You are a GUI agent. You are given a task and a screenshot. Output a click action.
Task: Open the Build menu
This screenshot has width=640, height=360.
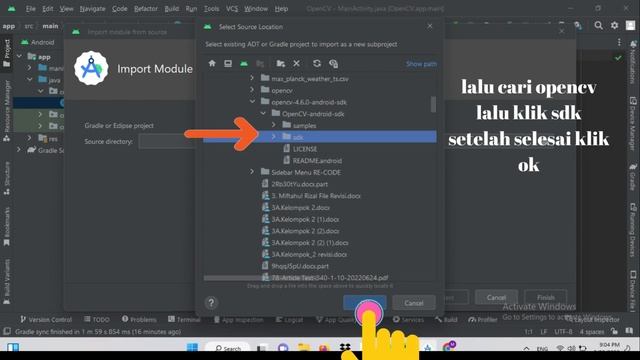pyautogui.click(x=171, y=9)
